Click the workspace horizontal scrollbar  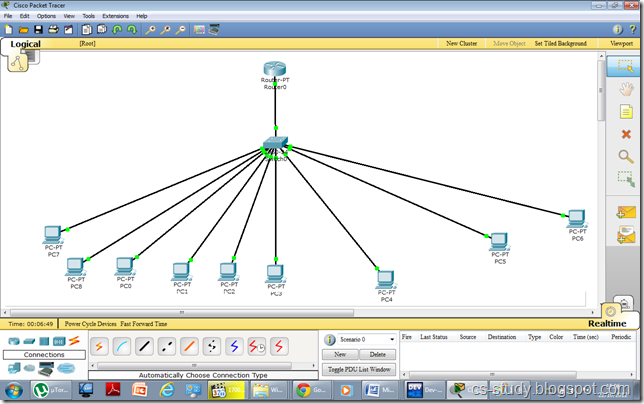pos(182,313)
